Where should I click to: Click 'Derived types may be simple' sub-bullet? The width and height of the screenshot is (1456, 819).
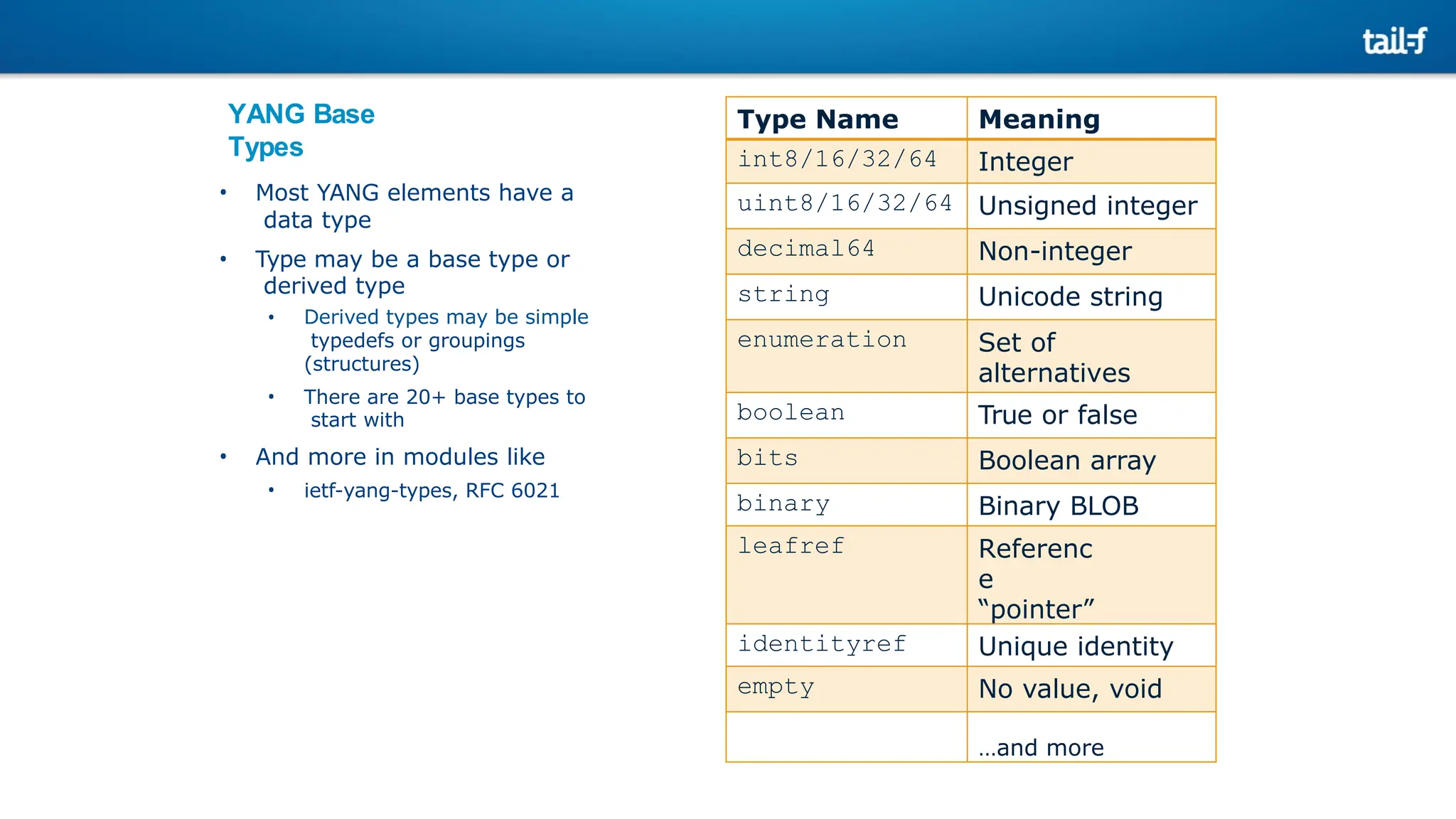[446, 340]
